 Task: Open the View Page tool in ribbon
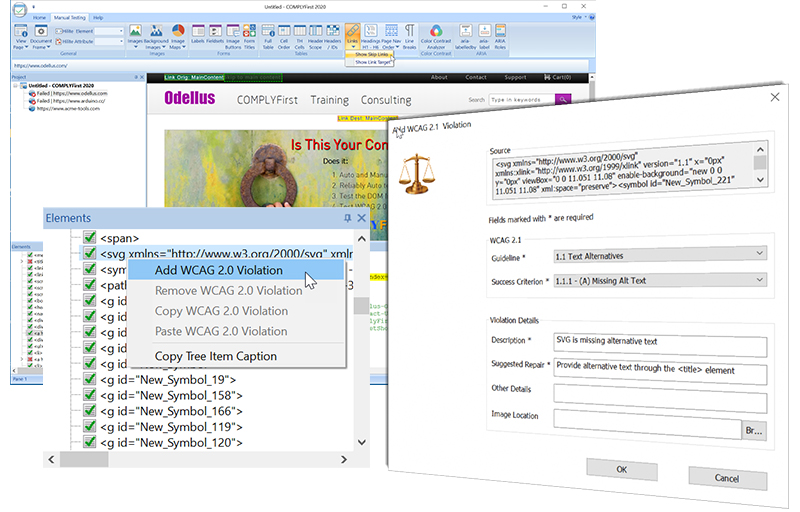pos(20,36)
